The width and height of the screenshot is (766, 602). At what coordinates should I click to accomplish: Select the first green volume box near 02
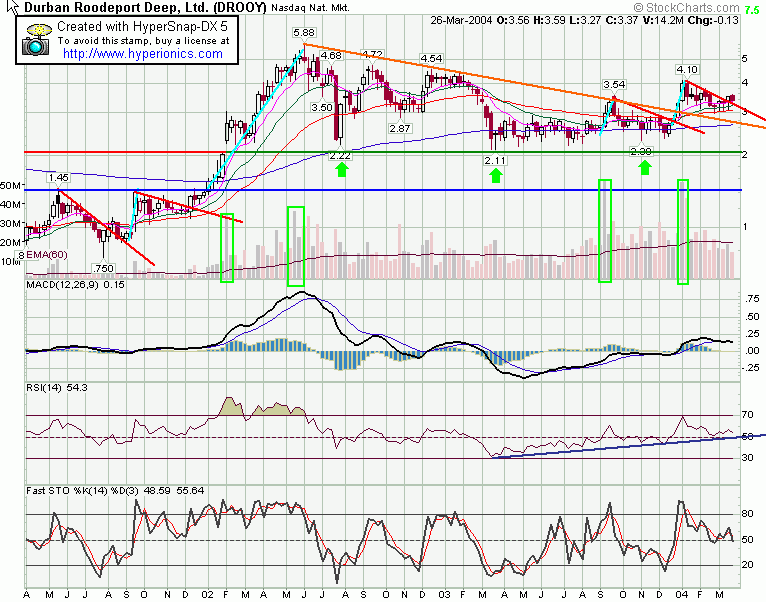click(227, 247)
